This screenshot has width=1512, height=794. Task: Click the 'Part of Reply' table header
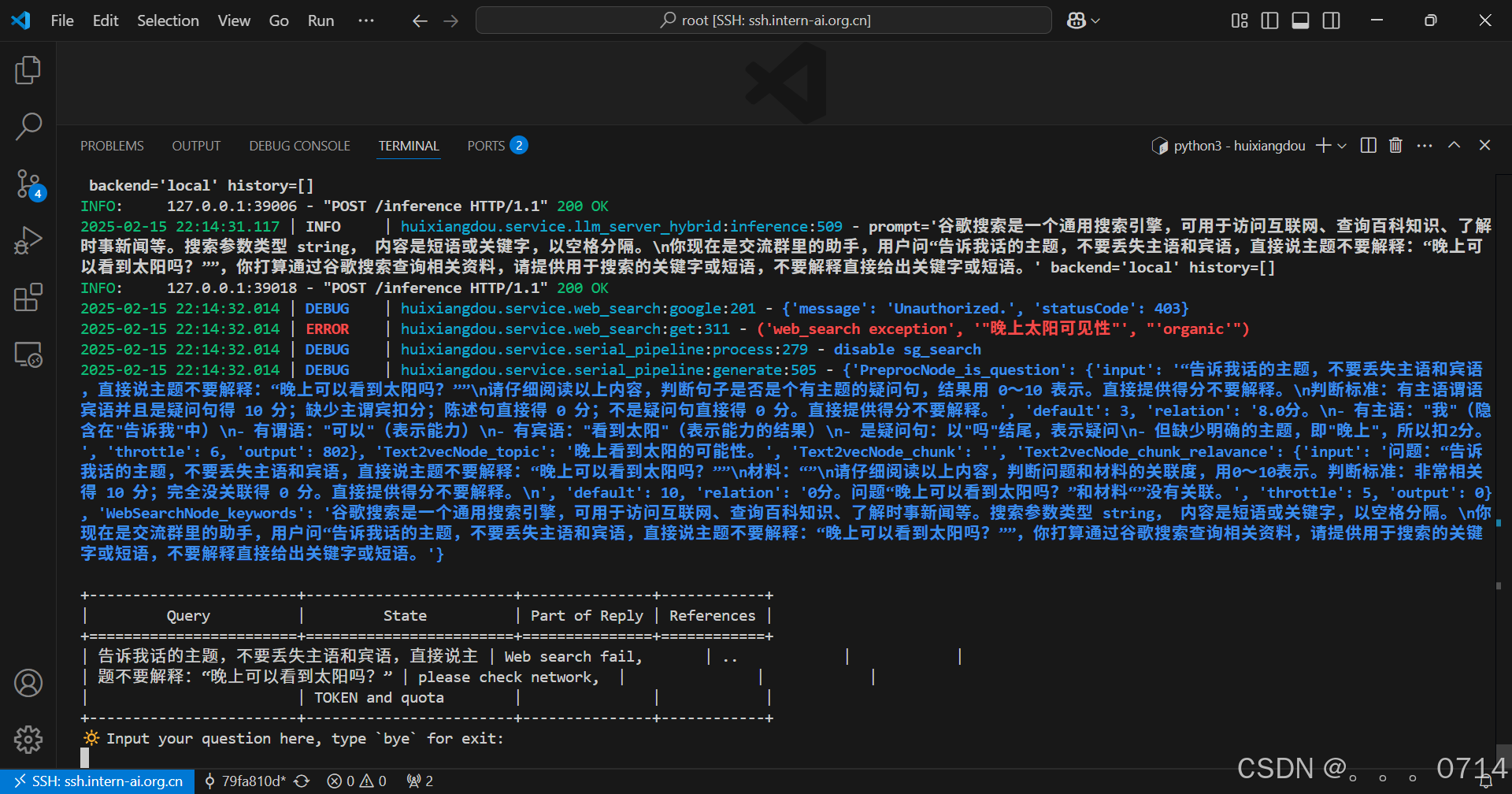(x=587, y=616)
